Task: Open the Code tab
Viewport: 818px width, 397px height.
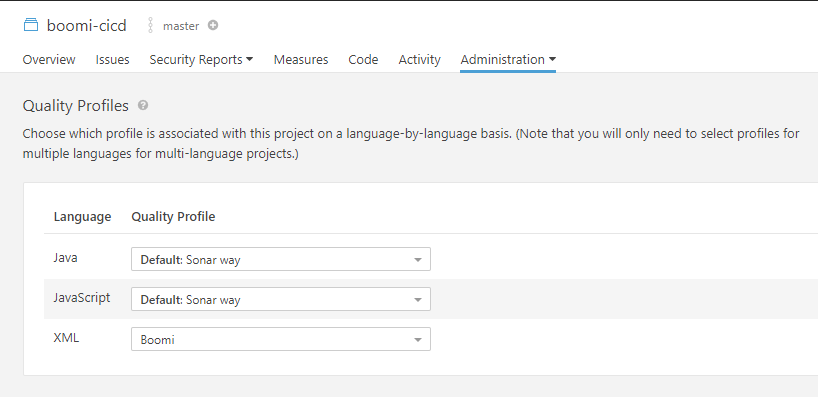Action: click(363, 59)
